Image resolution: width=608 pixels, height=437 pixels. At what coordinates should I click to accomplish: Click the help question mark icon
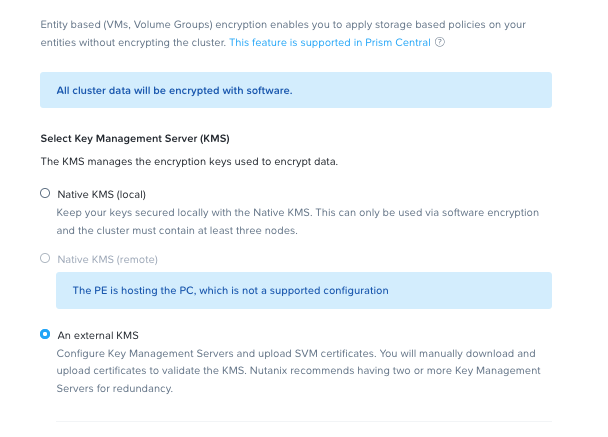click(x=440, y=43)
